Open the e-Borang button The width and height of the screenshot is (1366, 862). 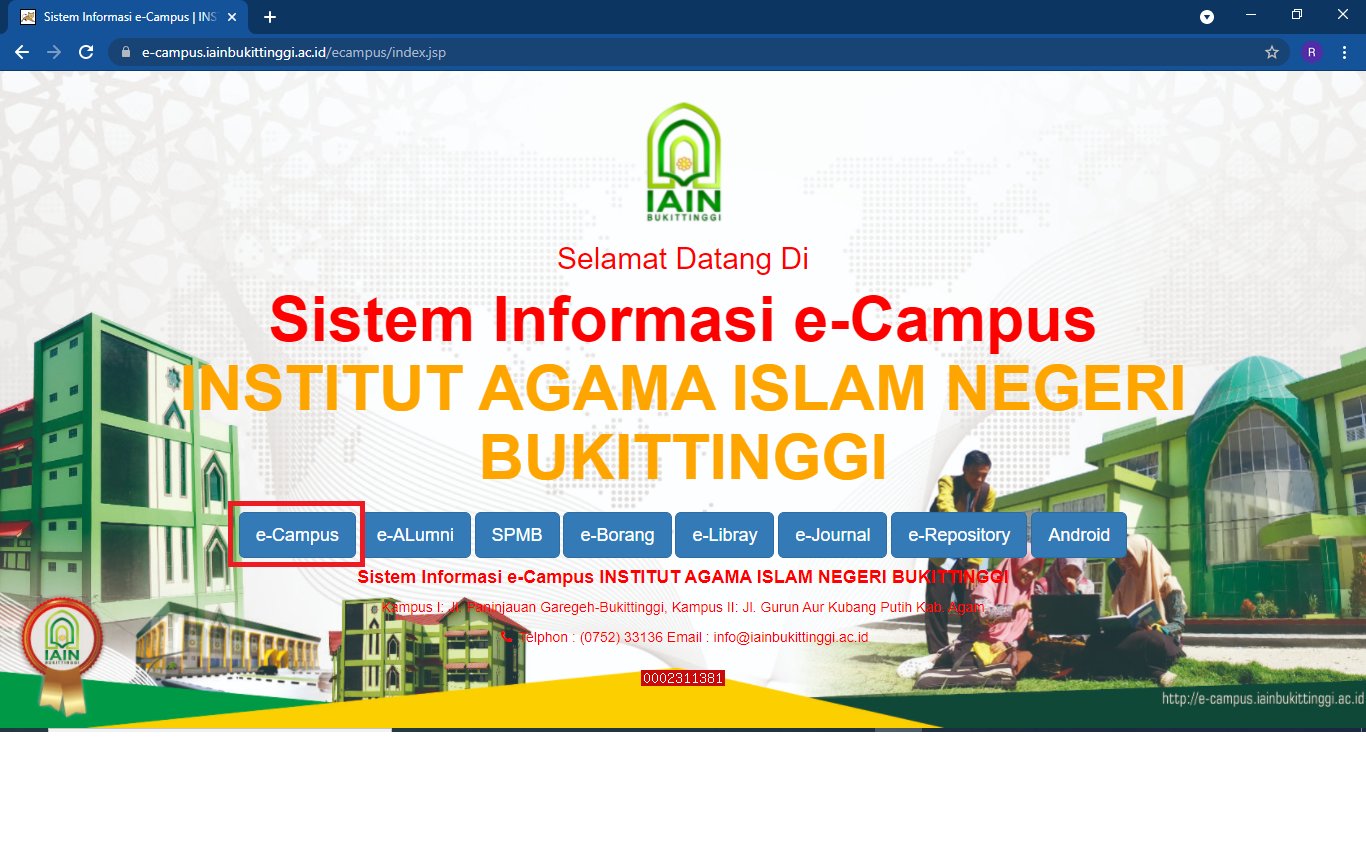click(617, 535)
